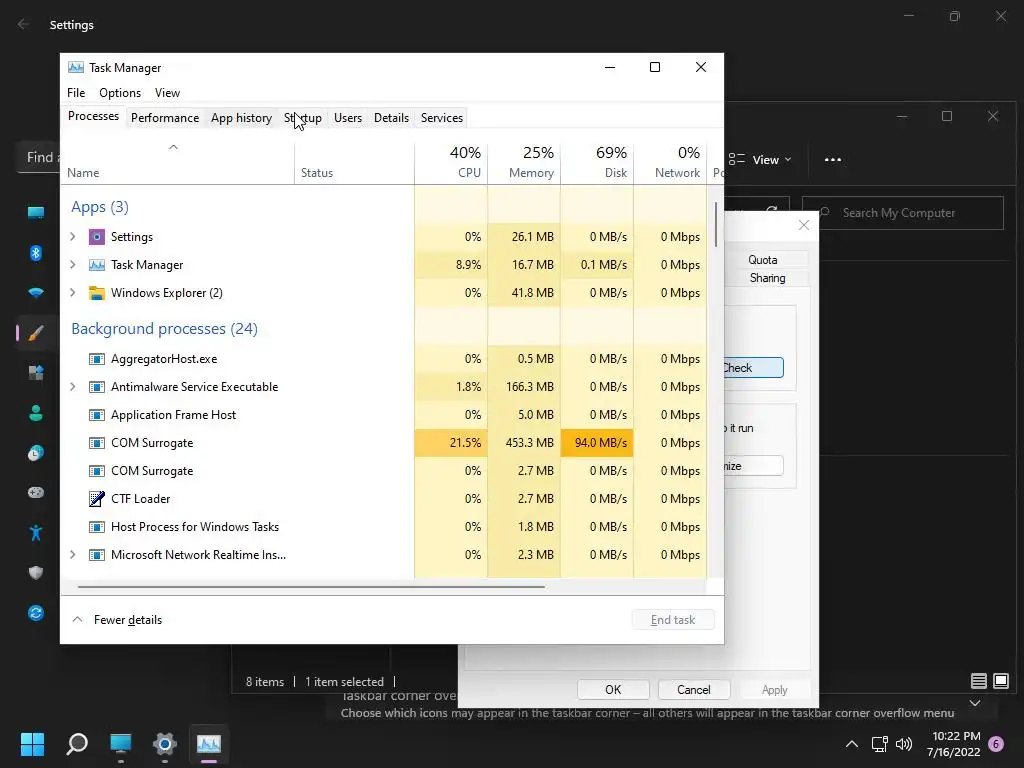Viewport: 1024px width, 768px height.
Task: Click the Task Manager icon on the taskbar
Action: tap(209, 744)
